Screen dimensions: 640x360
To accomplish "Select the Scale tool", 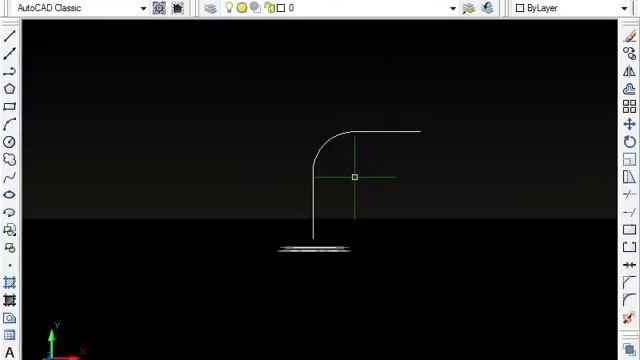I will (x=629, y=159).
